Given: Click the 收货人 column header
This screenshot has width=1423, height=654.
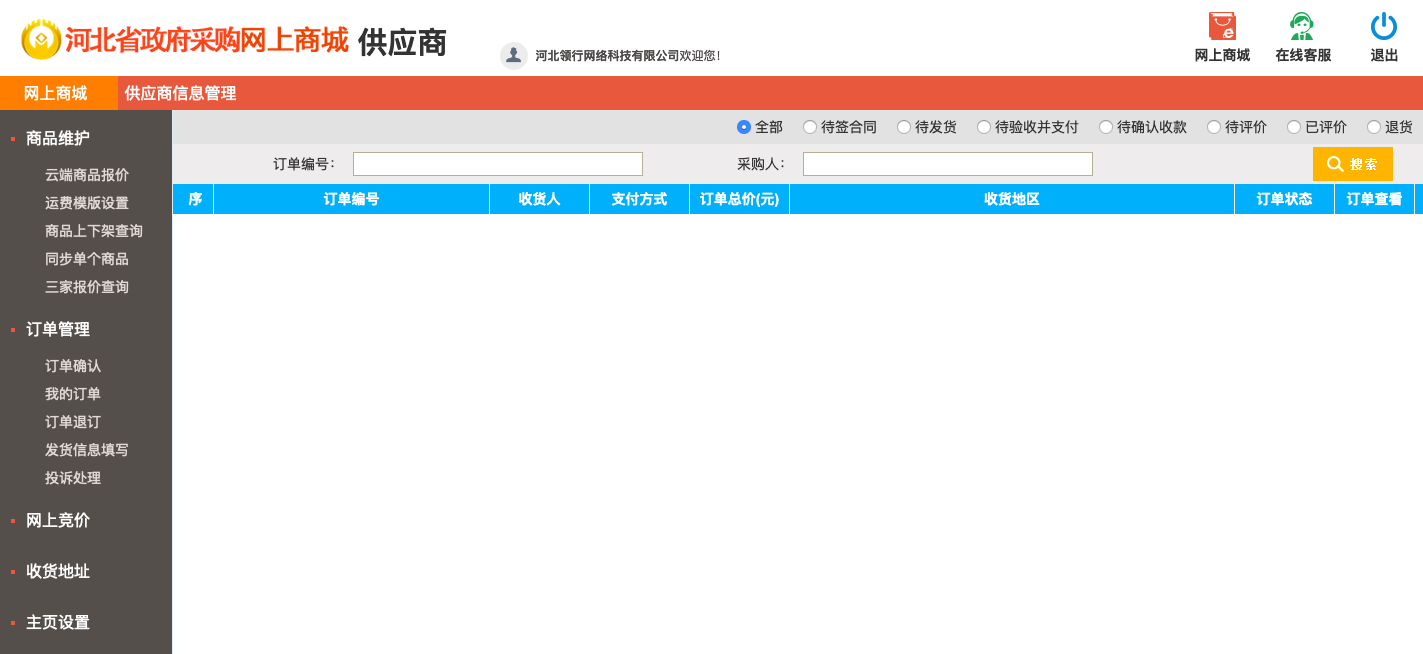Looking at the screenshot, I should click(539, 199).
